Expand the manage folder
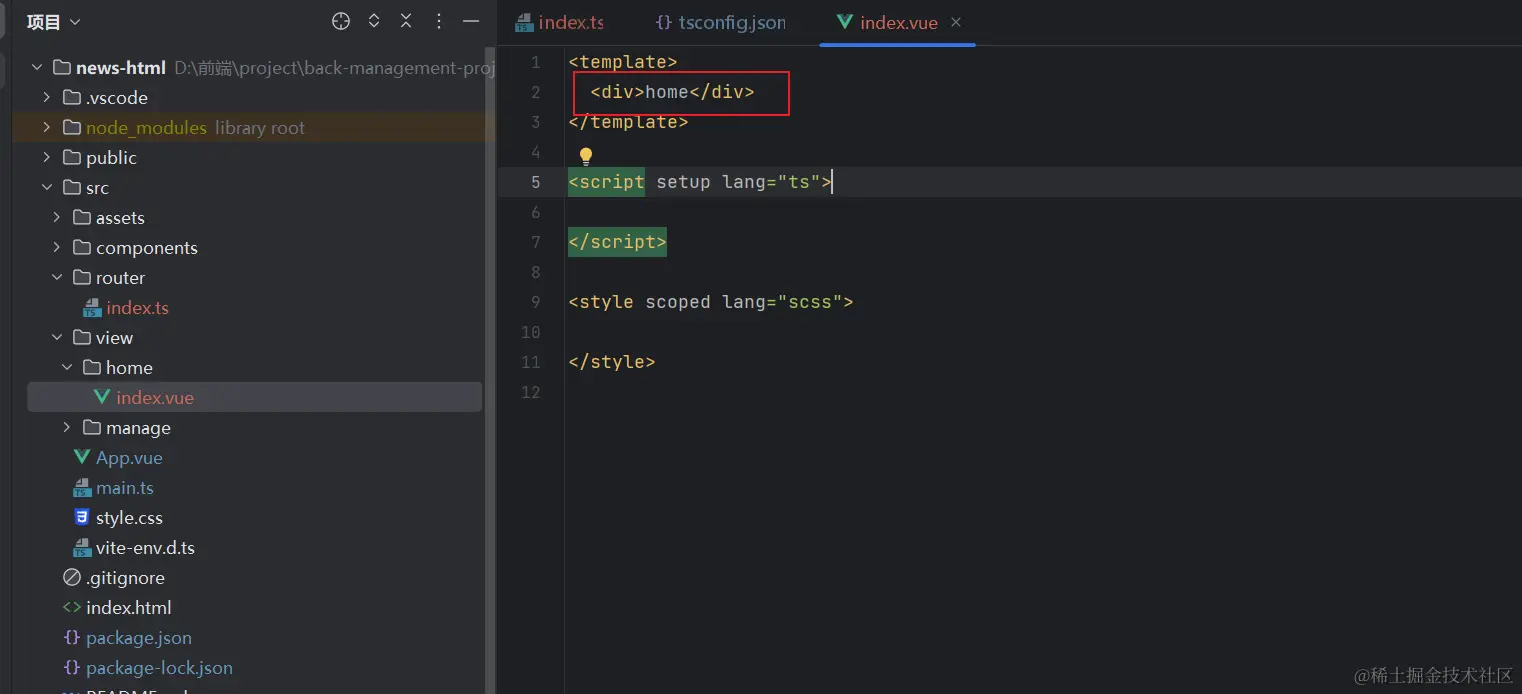Screen dimensions: 1522x694 coord(67,428)
